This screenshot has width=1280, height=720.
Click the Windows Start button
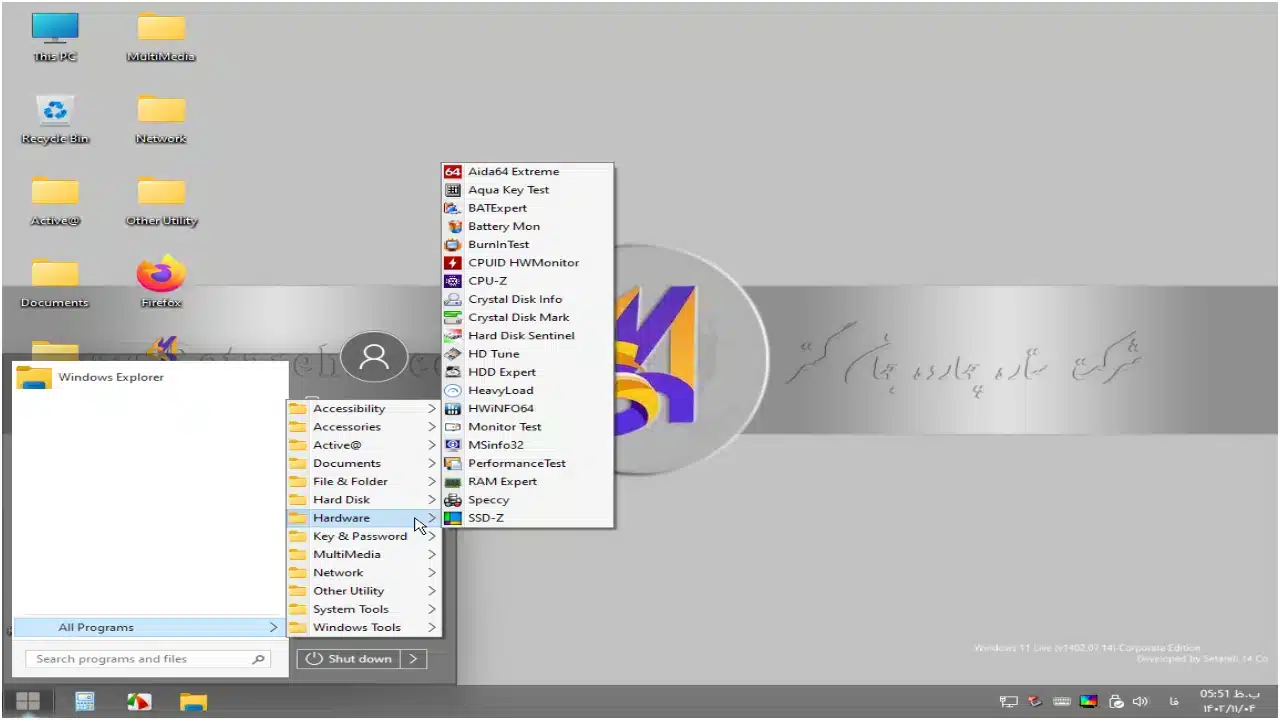pyautogui.click(x=28, y=702)
